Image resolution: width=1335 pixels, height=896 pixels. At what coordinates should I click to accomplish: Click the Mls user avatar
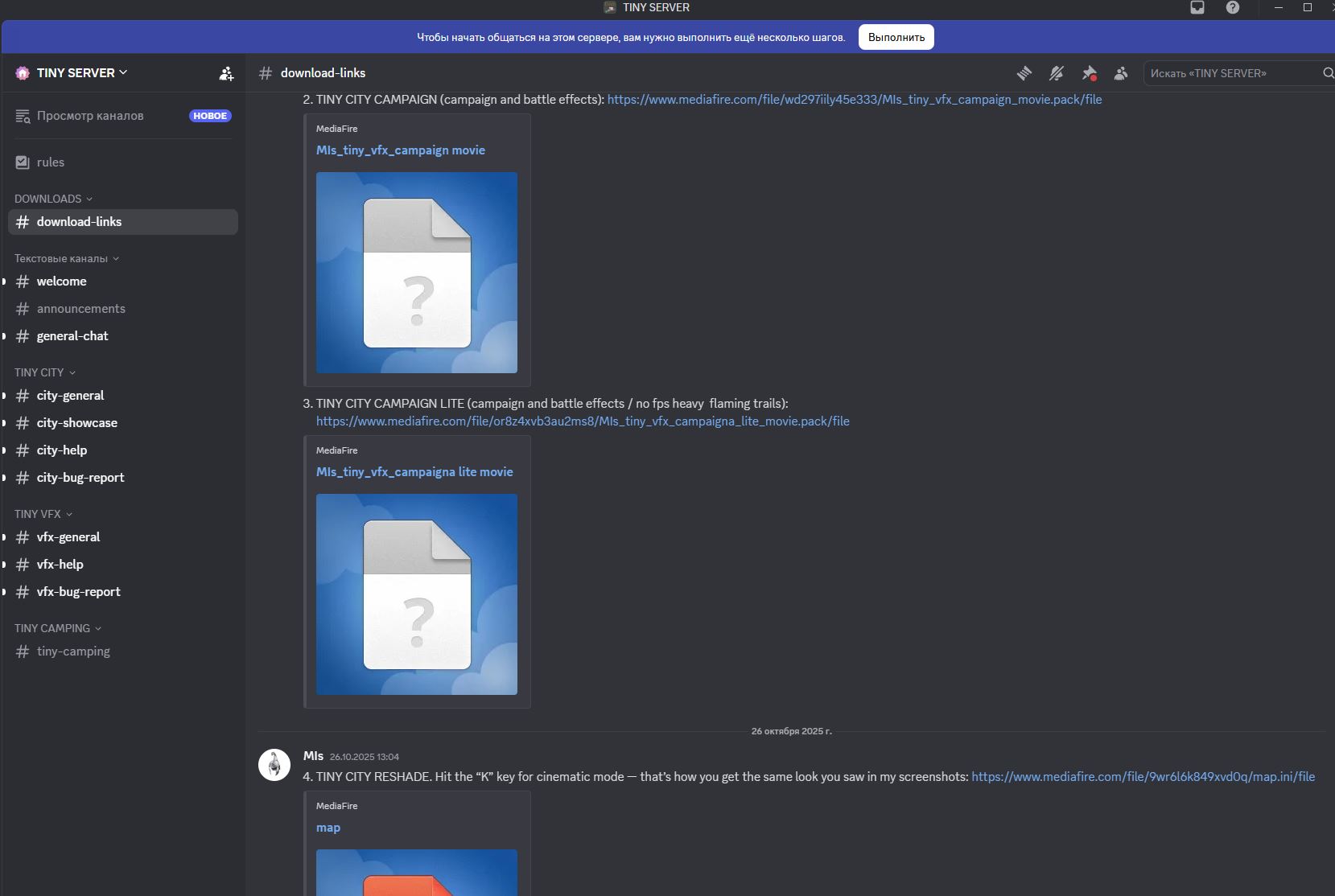click(x=274, y=764)
